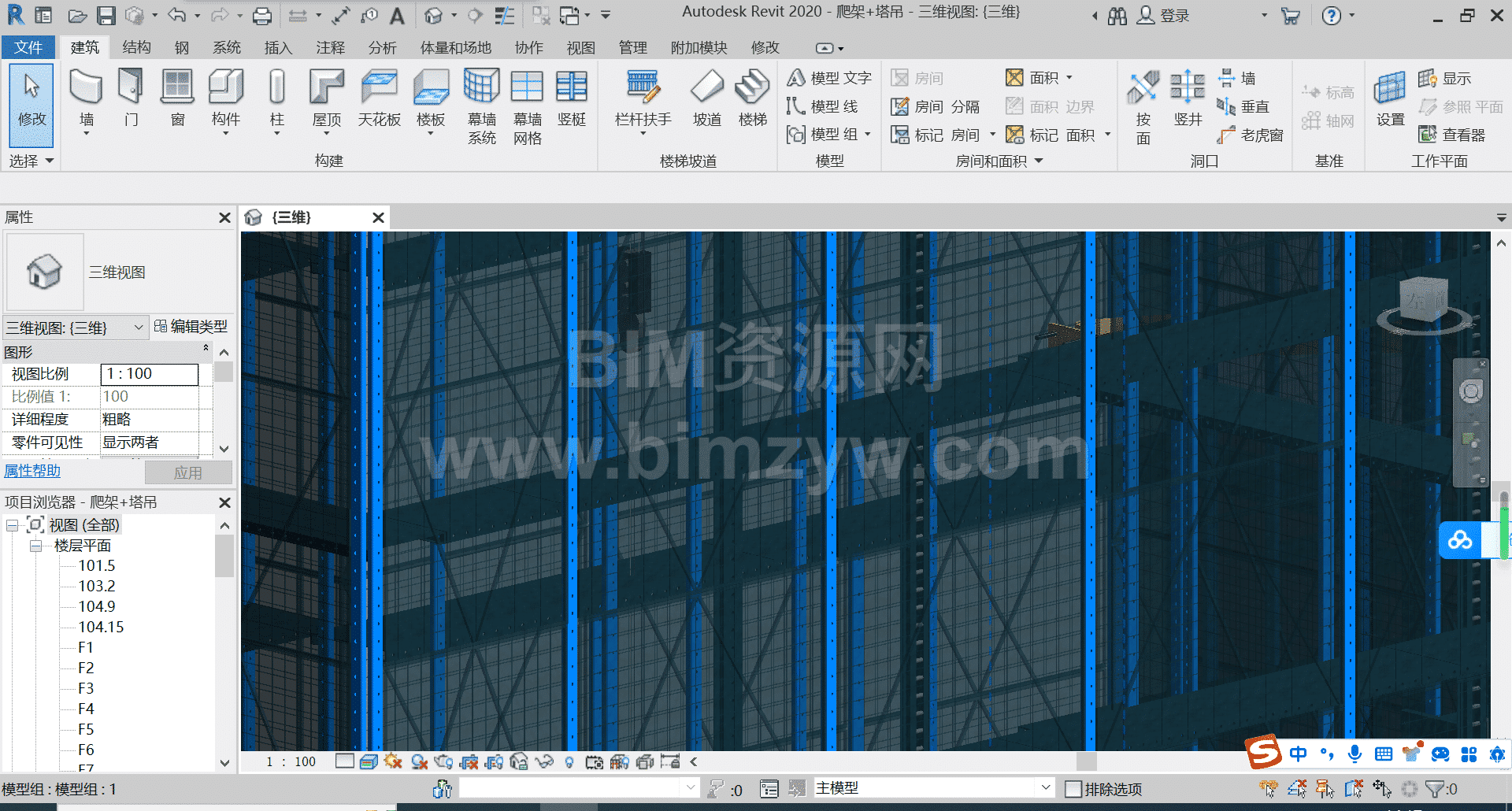Click the crop view icon in view control bar
Image resolution: width=1512 pixels, height=811 pixels.
[469, 761]
